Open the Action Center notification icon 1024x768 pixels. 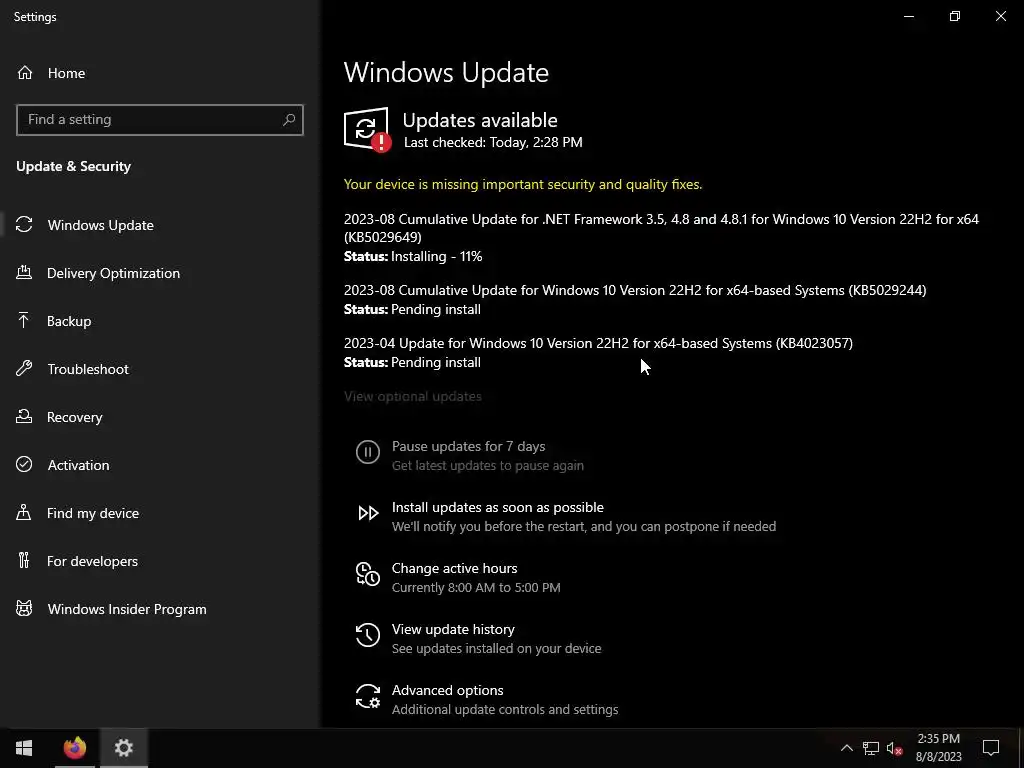click(x=991, y=748)
